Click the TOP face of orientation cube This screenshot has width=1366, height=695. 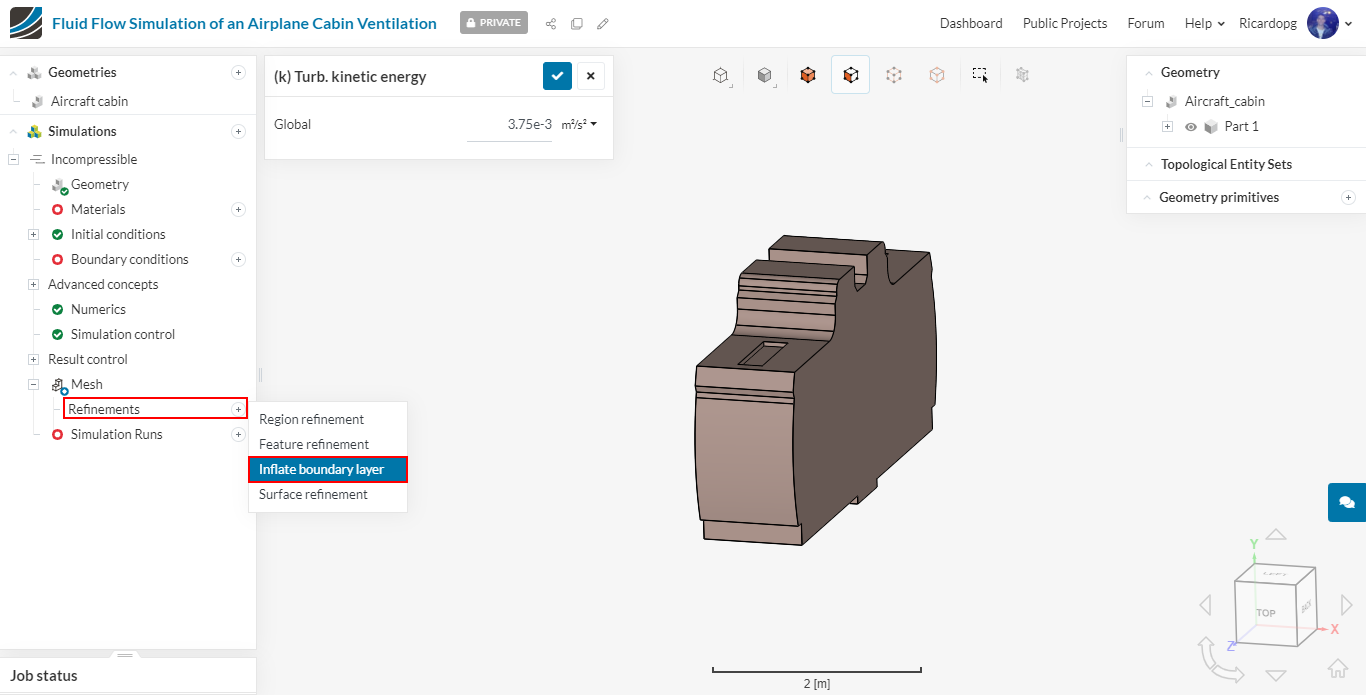1265,612
